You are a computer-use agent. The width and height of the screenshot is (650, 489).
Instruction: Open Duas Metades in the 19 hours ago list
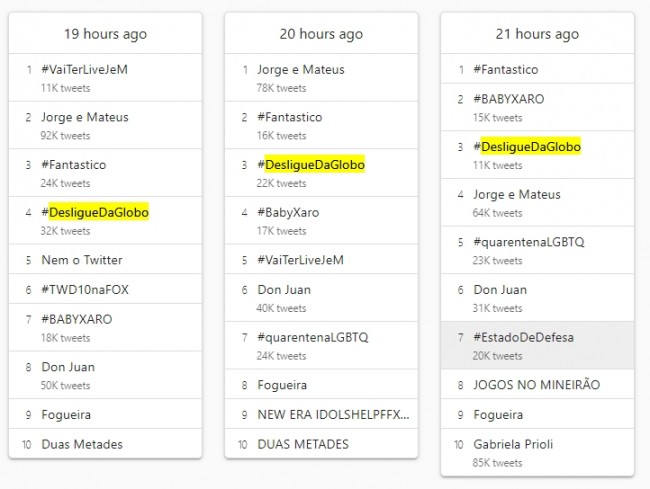point(82,444)
